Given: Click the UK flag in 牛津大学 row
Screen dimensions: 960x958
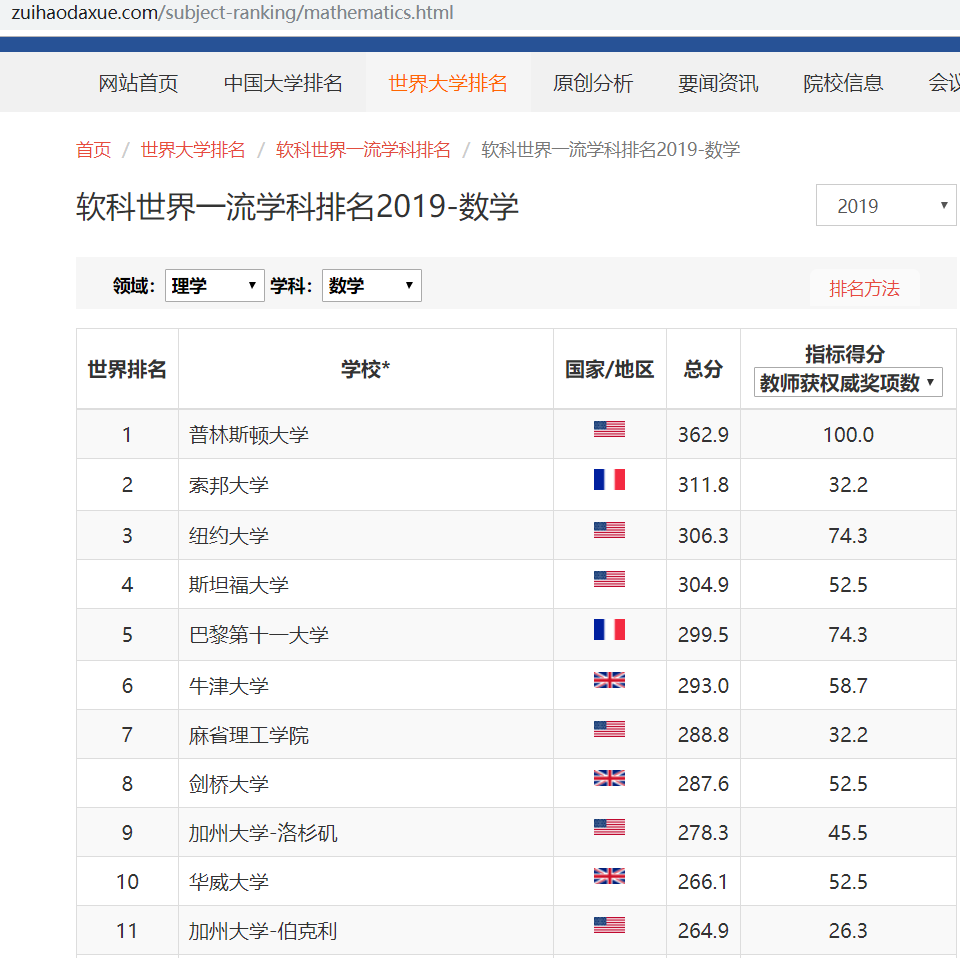Looking at the screenshot, I should [x=609, y=680].
